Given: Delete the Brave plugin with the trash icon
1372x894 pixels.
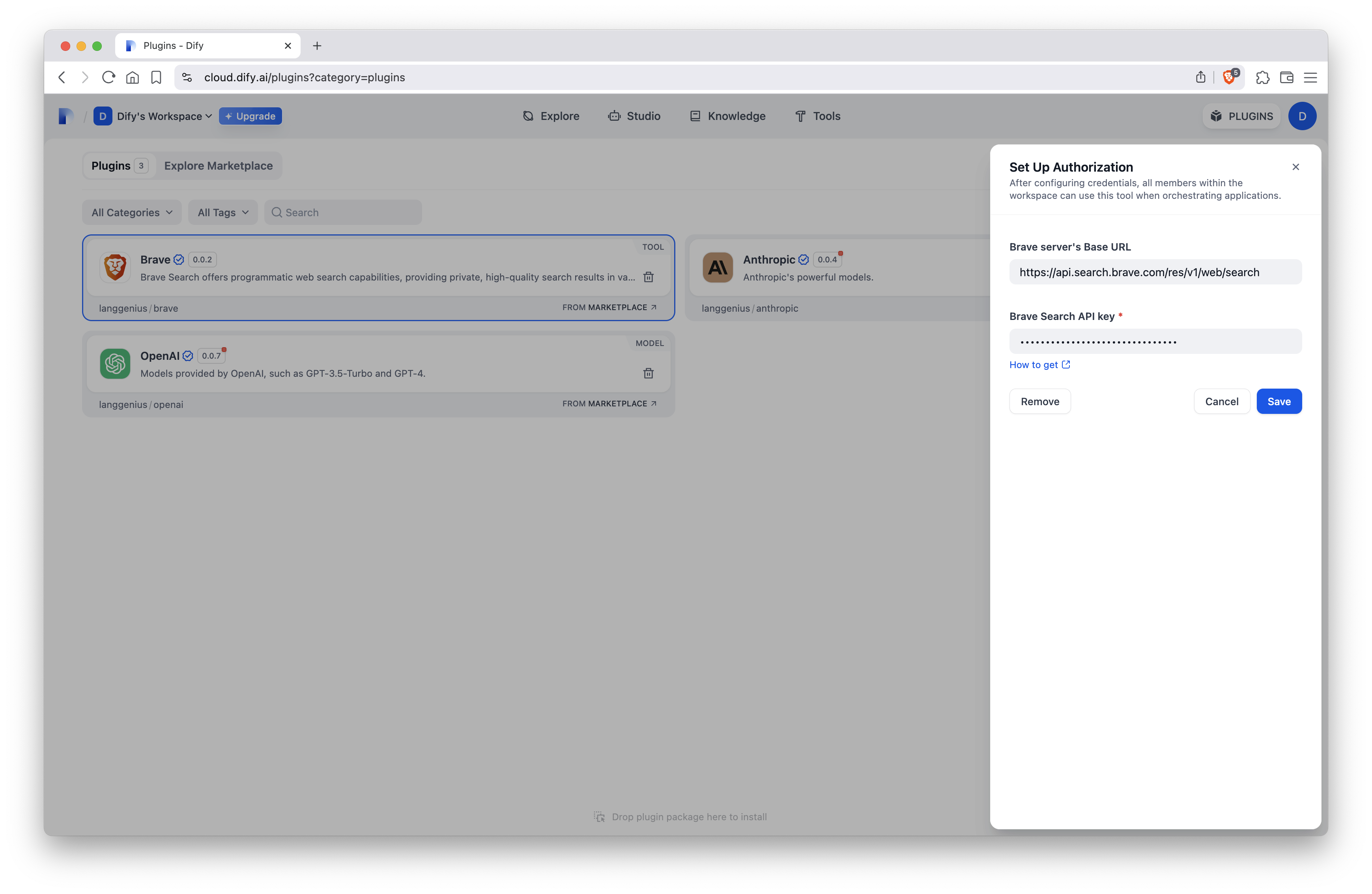Looking at the screenshot, I should 648,277.
